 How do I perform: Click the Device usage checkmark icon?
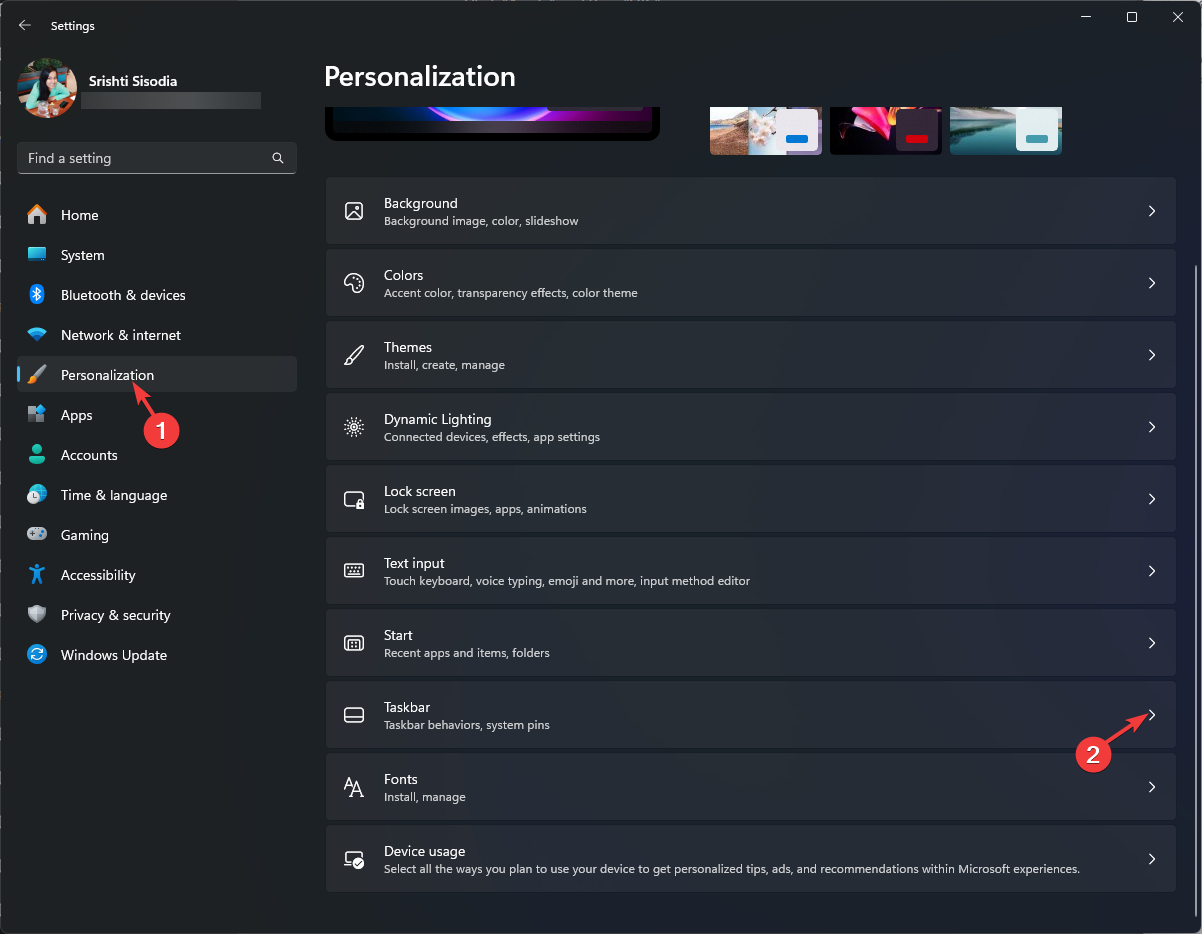point(354,859)
